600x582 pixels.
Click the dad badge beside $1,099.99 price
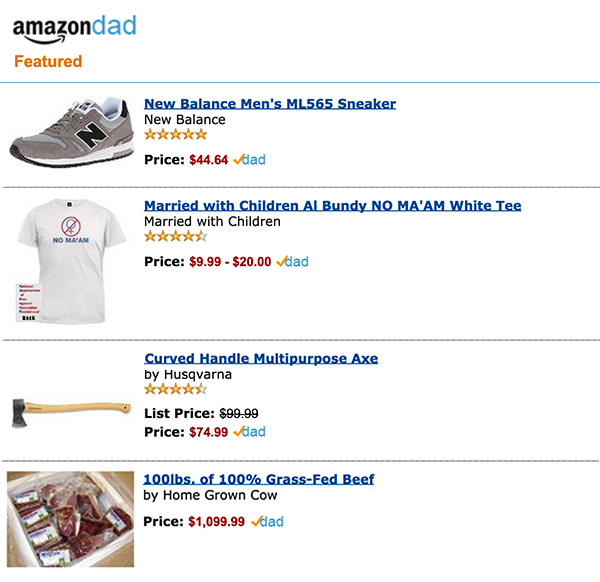coord(267,521)
